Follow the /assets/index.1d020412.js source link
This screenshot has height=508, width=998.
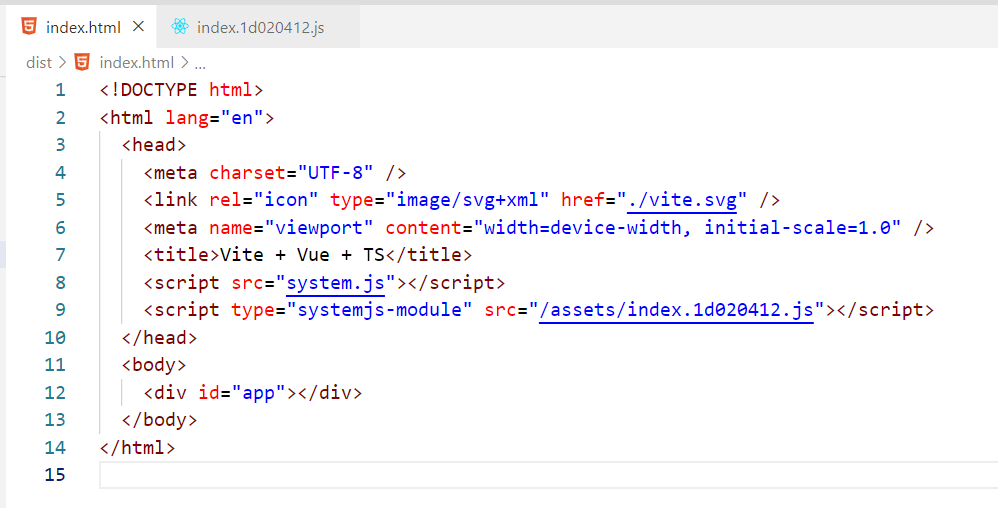[676, 310]
